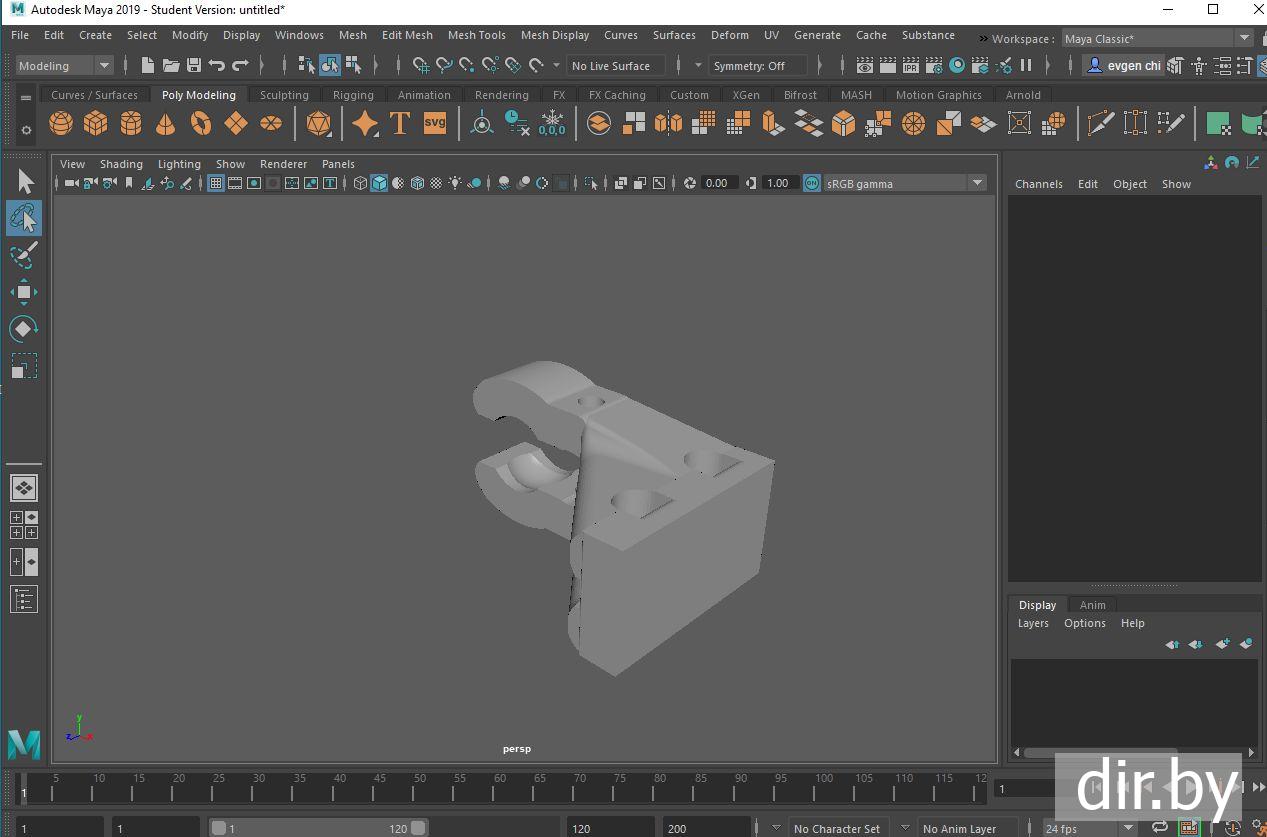Create a polygon sphere from the shelf
1267x837 pixels.
61,123
